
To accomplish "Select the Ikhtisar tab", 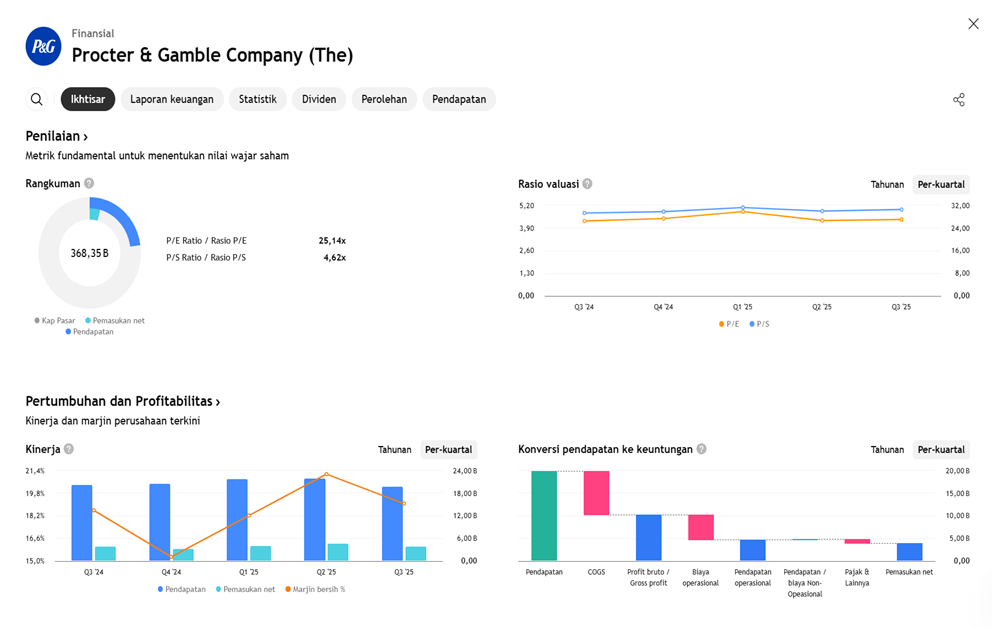I will point(88,99).
